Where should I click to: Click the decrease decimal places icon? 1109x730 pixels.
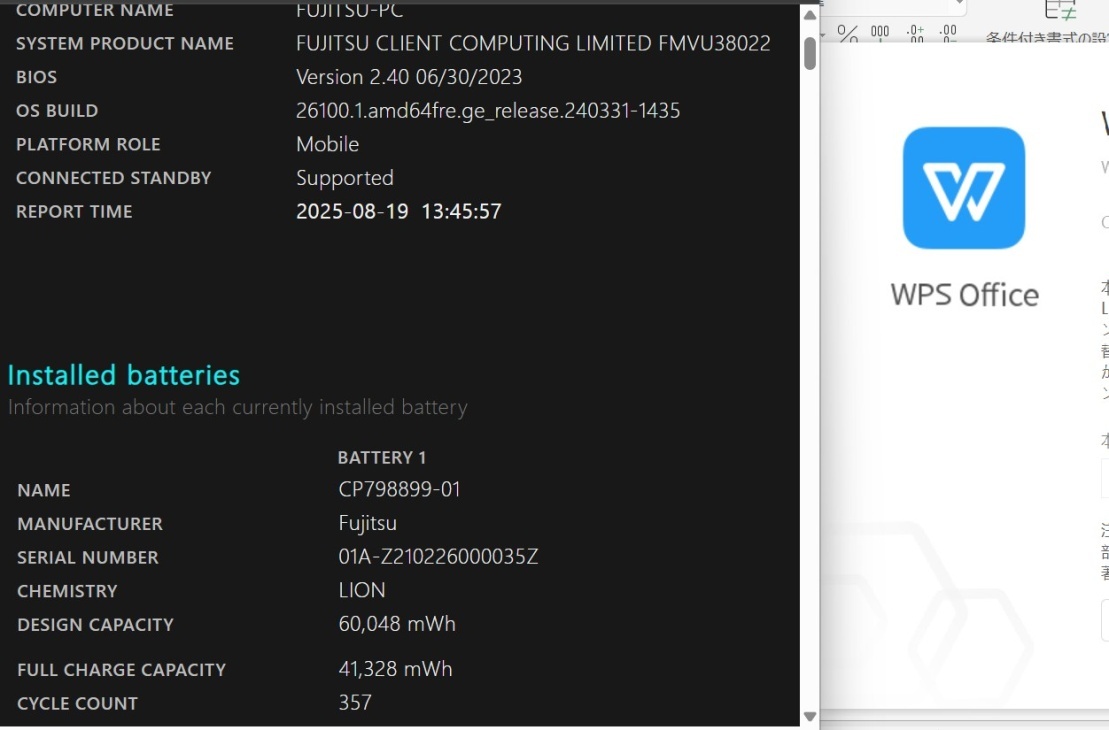pyautogui.click(x=948, y=33)
